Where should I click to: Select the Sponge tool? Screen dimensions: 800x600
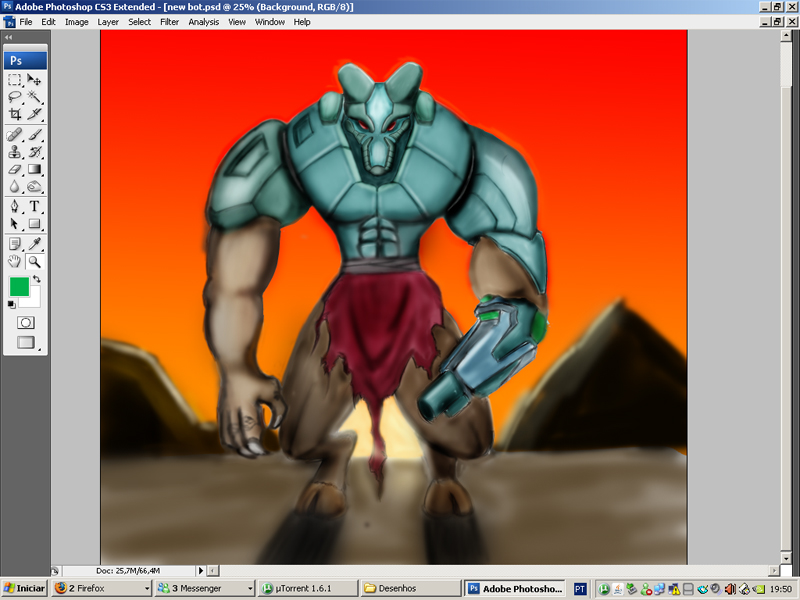pos(34,186)
